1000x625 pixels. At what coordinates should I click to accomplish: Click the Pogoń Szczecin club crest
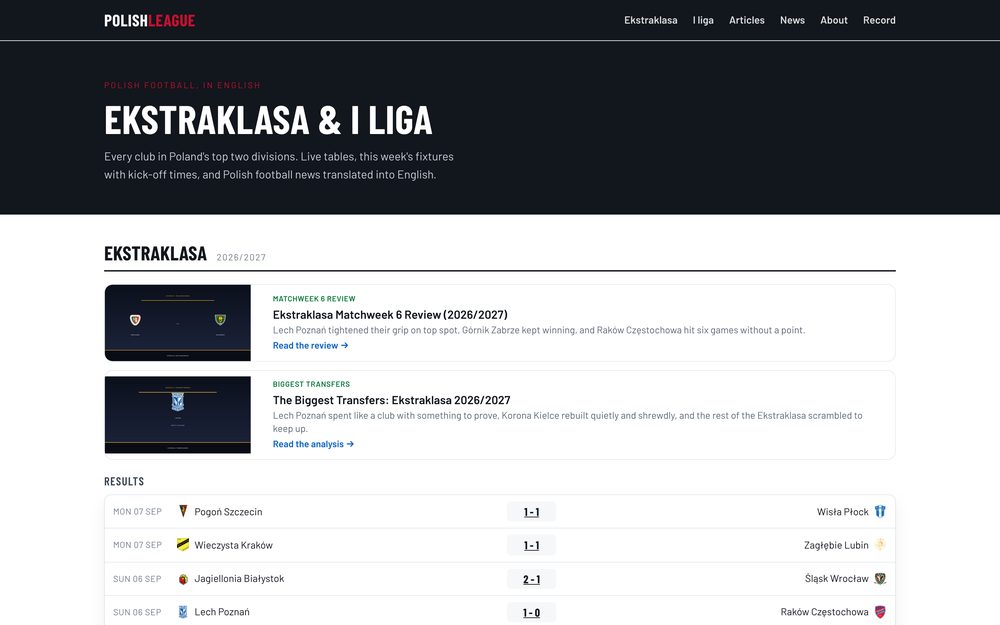[183, 511]
